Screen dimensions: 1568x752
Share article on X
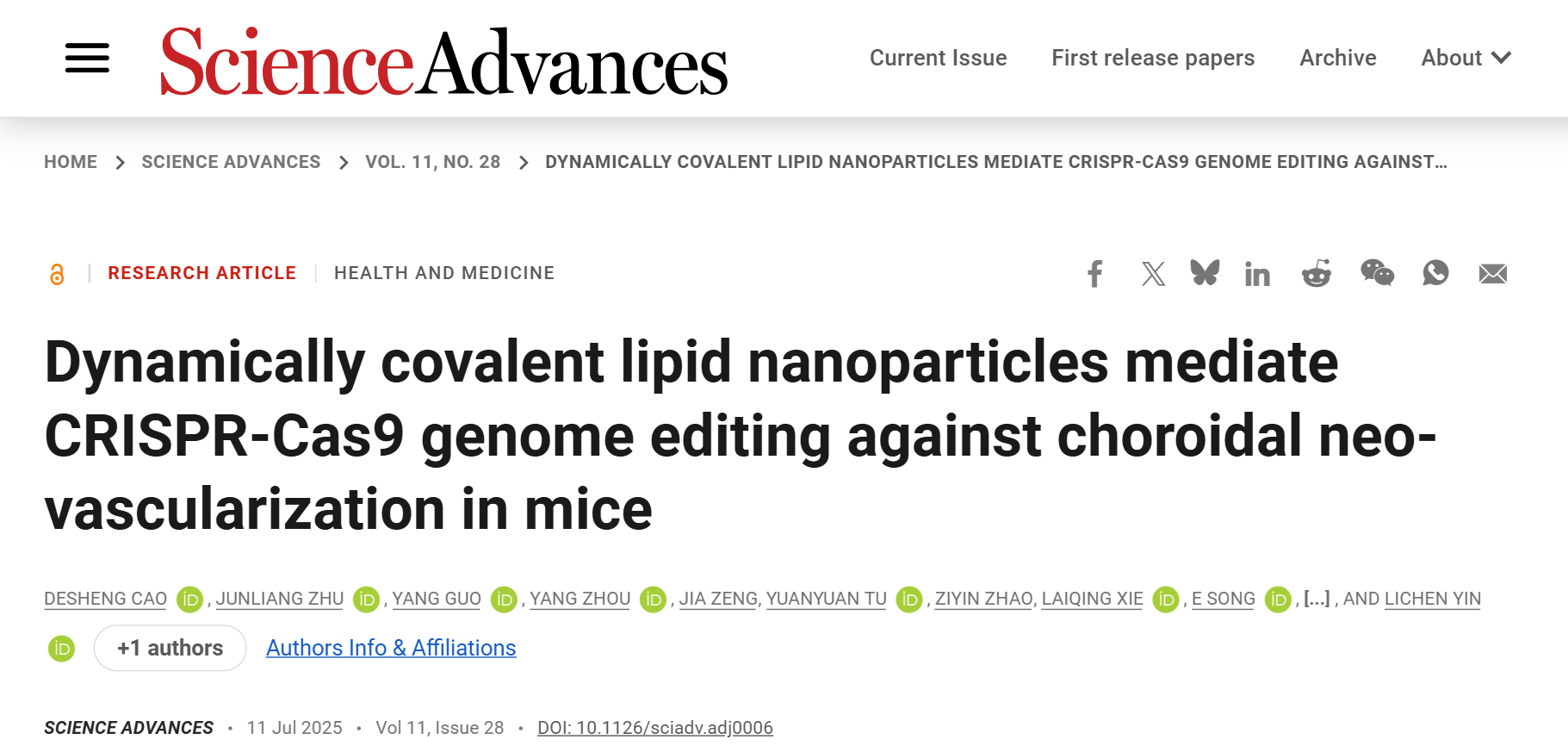point(1153,274)
